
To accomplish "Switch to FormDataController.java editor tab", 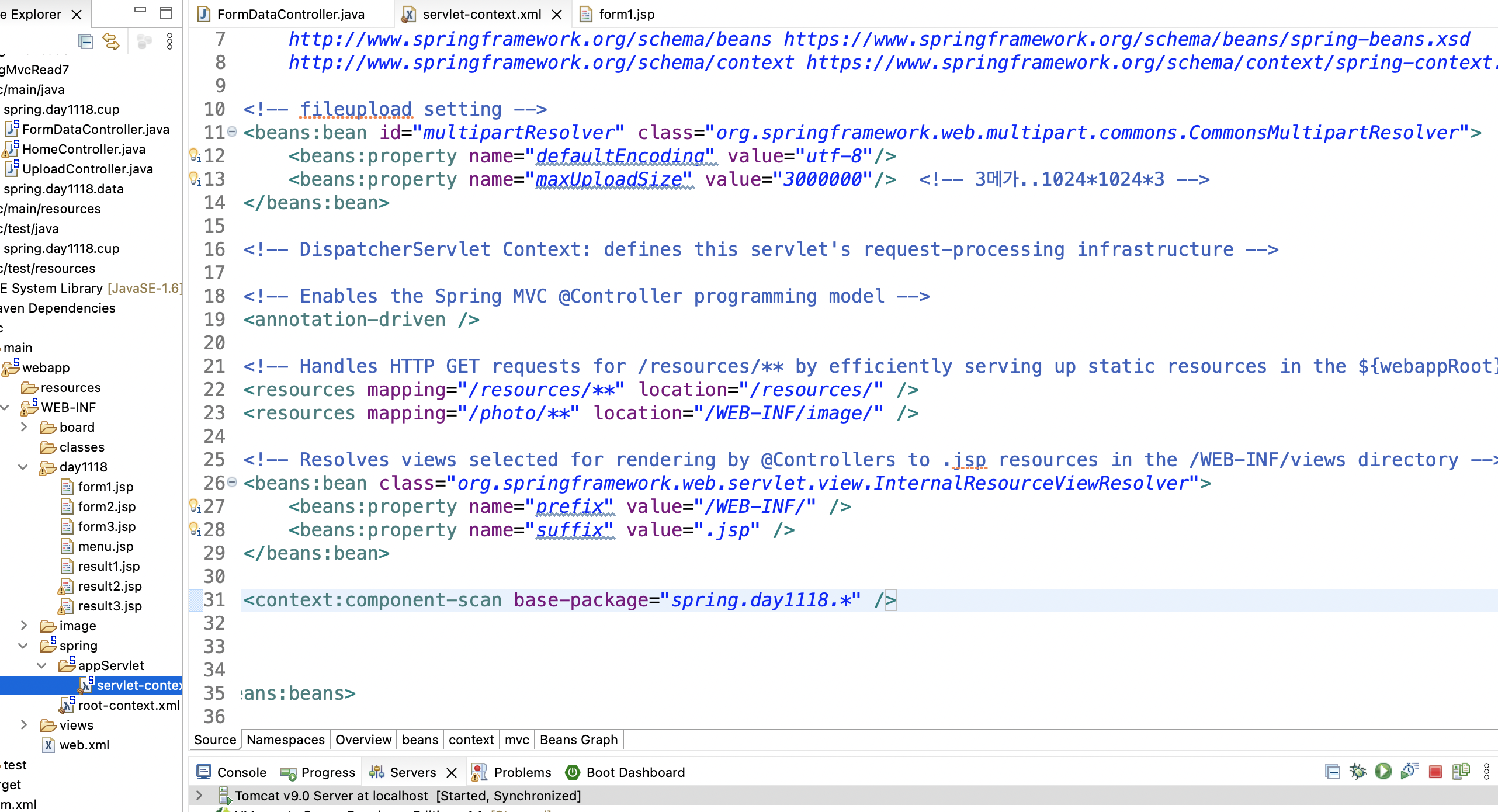I will coord(290,14).
